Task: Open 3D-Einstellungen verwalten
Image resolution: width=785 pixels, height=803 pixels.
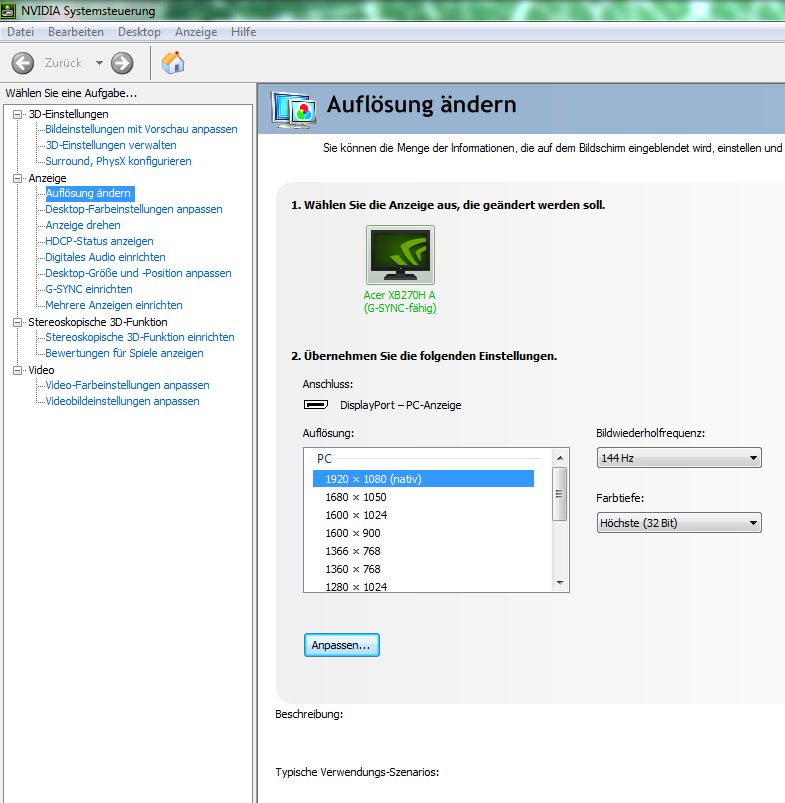Action: point(111,145)
